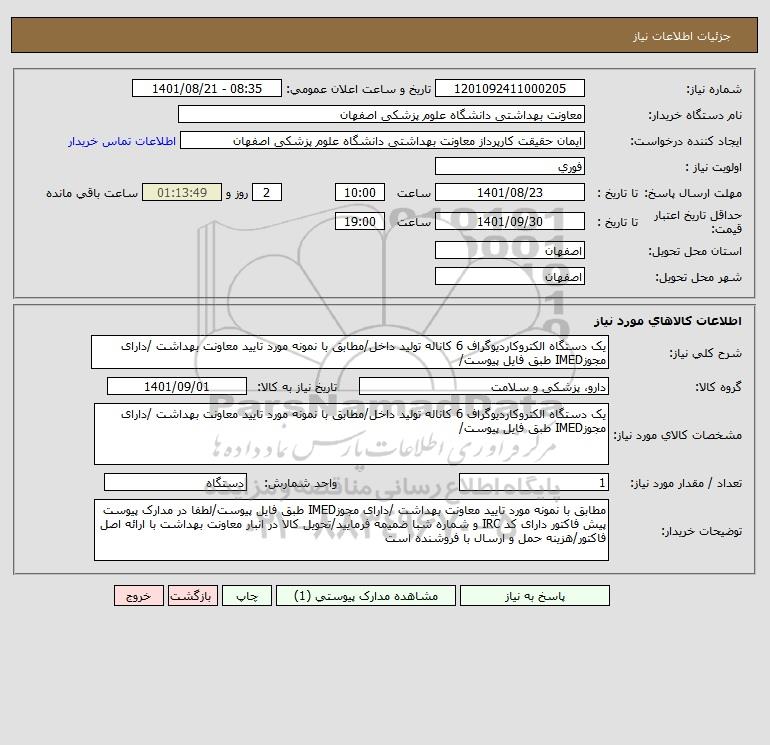Click the مهلت ارسال پاسخ label
The image size is (770, 745).
point(693,193)
